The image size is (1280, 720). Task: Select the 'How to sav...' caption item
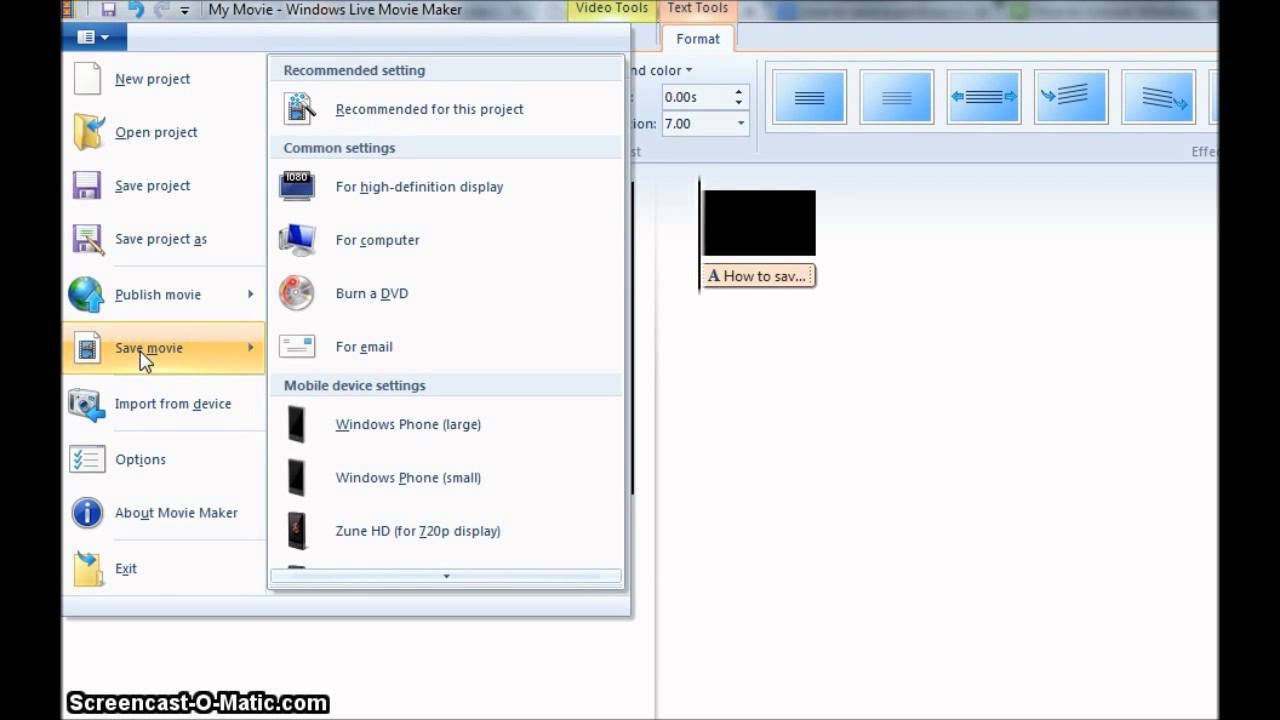(x=759, y=276)
